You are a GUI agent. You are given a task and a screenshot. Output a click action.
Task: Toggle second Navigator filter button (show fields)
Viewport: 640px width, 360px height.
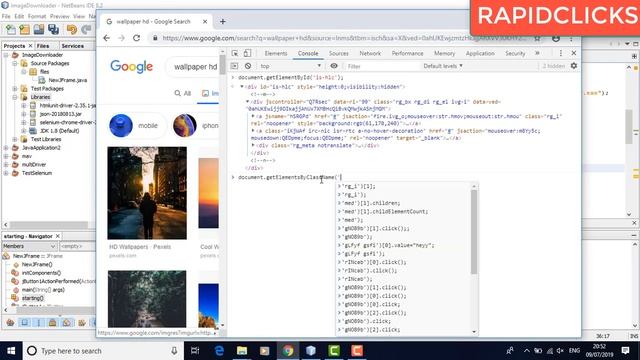[24, 323]
